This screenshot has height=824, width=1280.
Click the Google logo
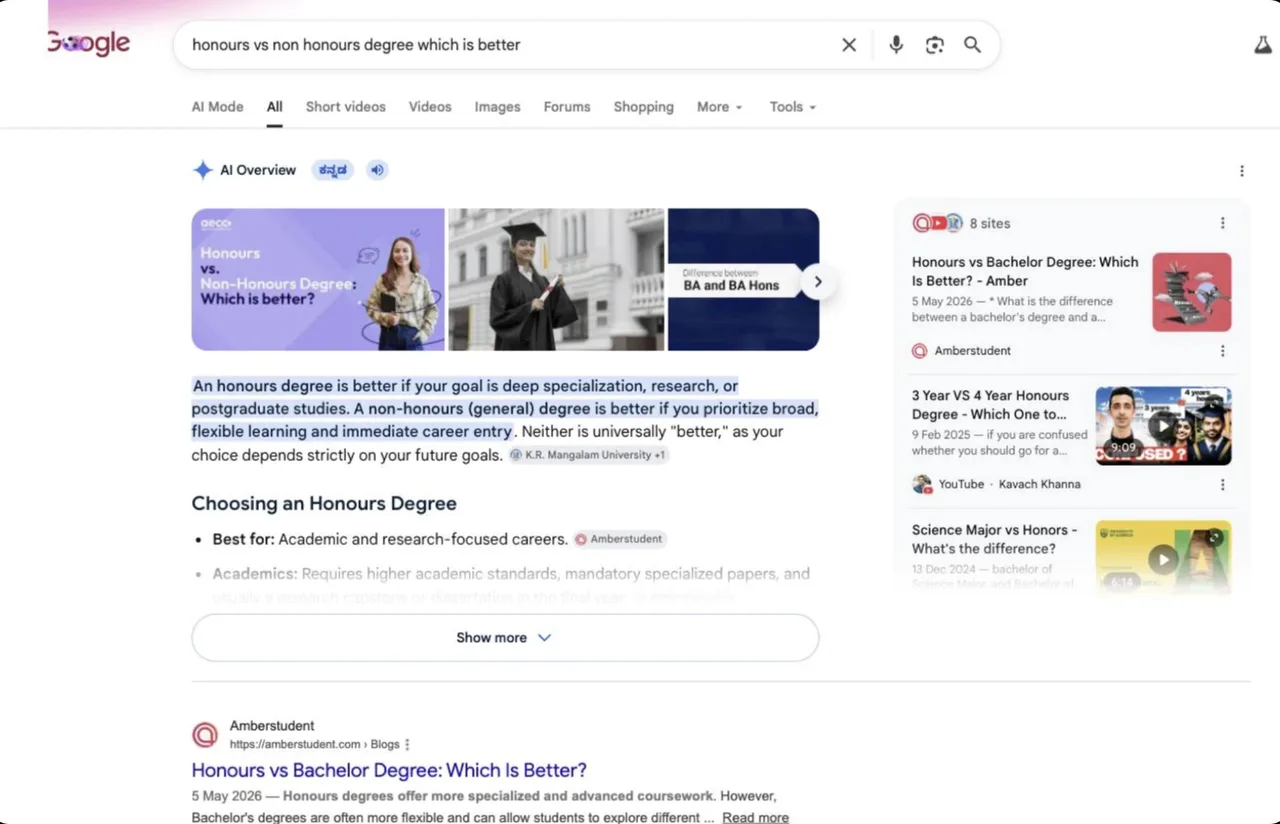pos(89,44)
